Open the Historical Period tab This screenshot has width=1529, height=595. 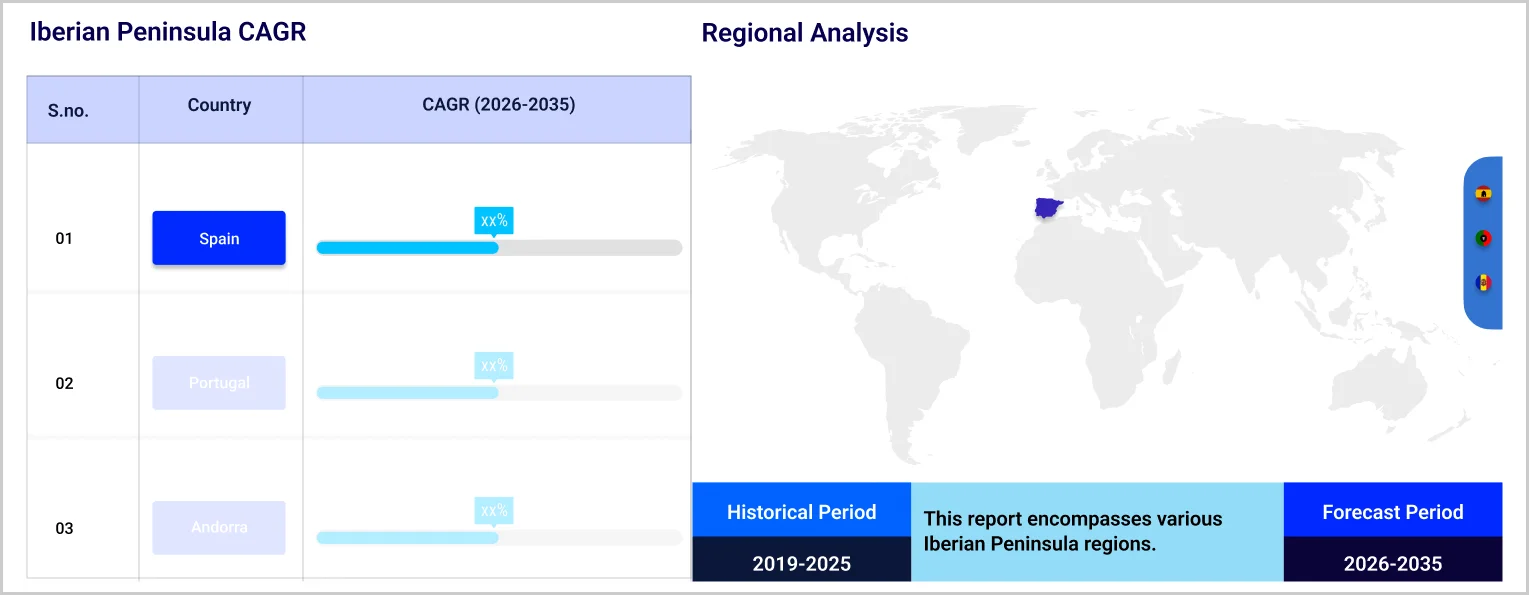tap(801, 512)
